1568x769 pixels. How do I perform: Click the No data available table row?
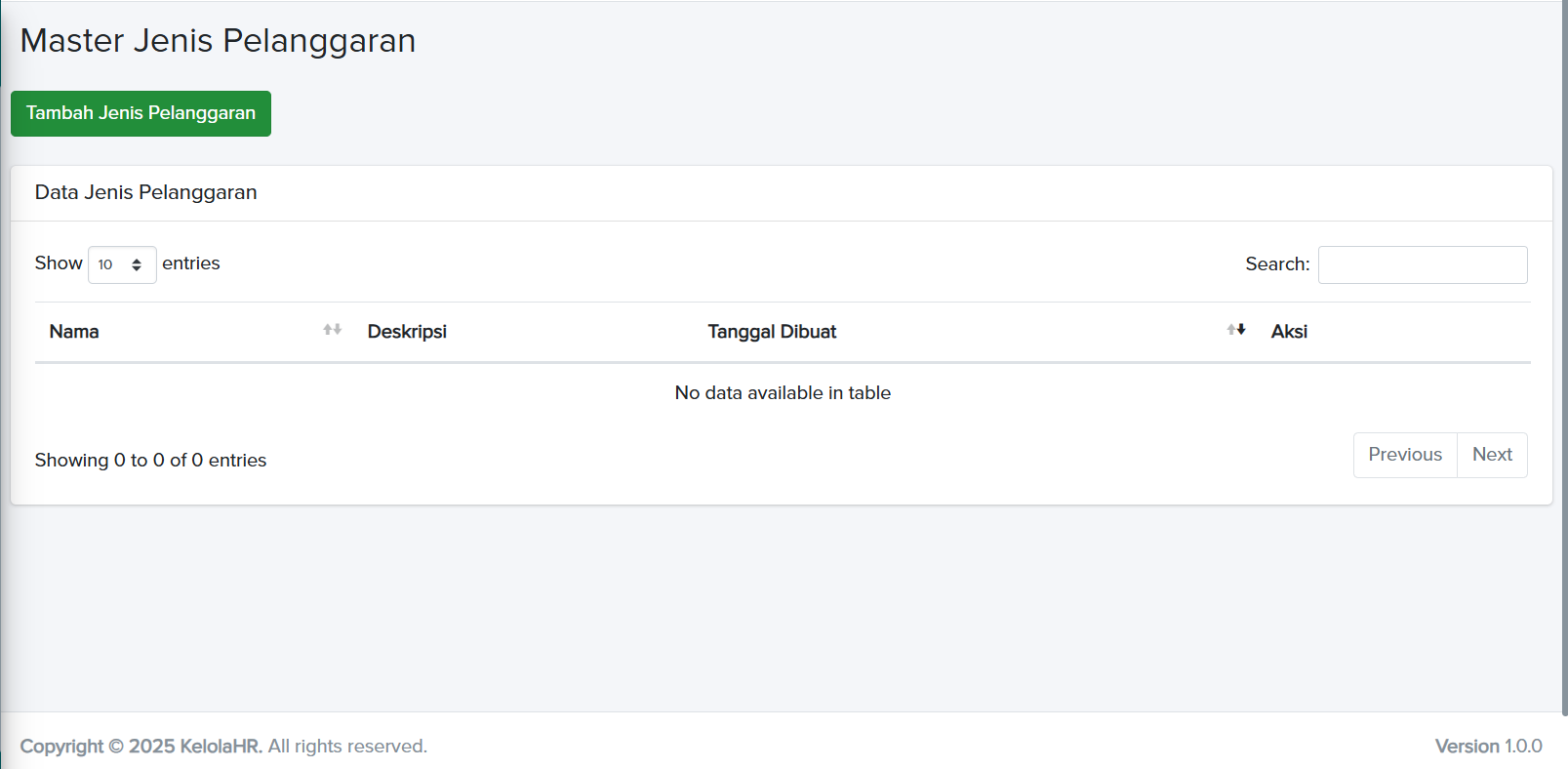[783, 393]
